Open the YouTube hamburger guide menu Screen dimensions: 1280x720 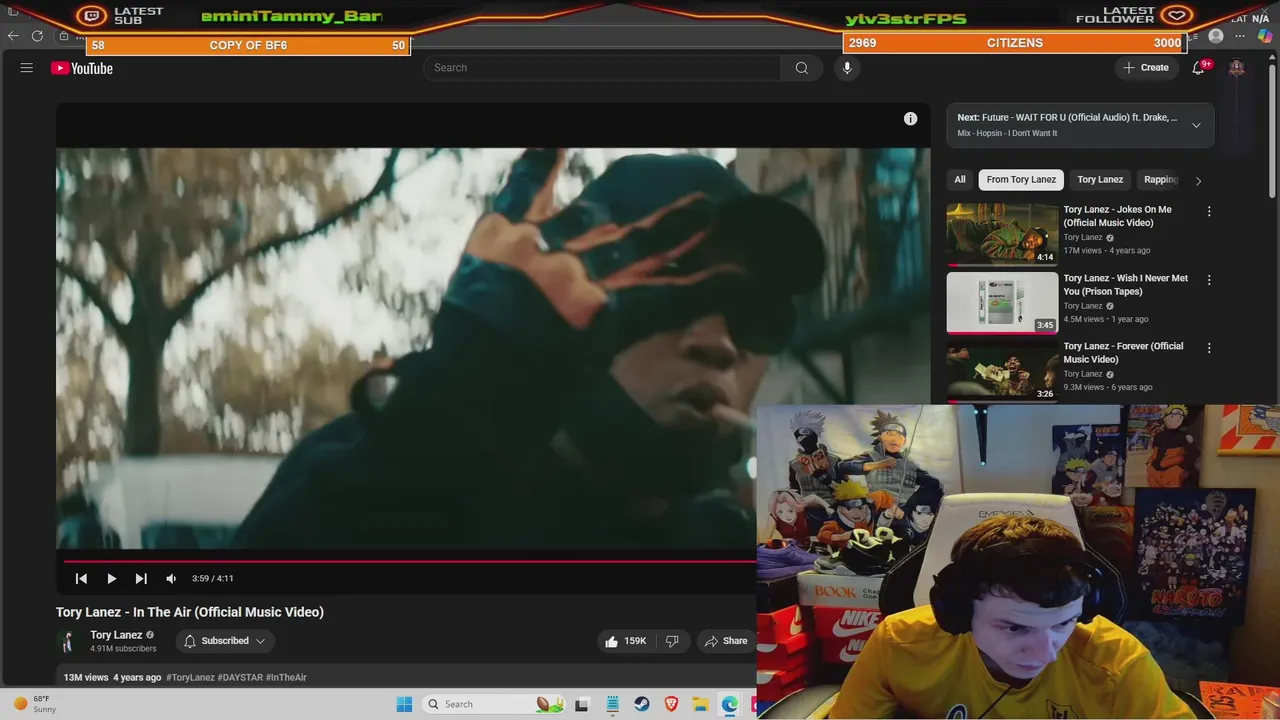pos(27,68)
